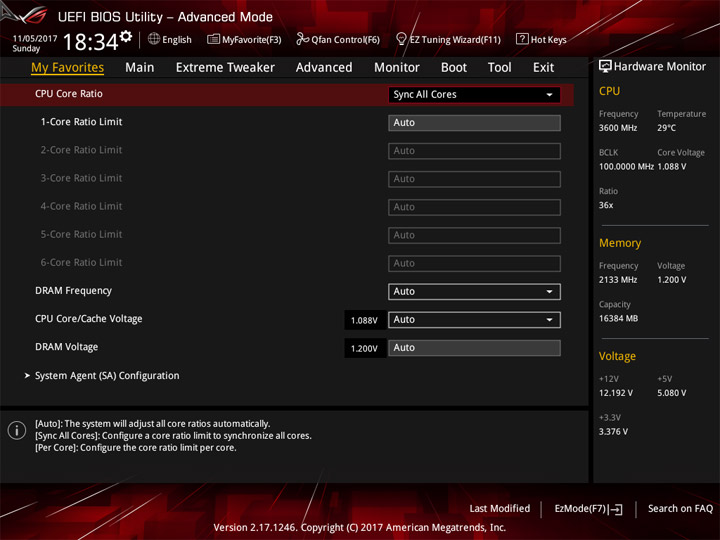Select CPU Core Ratio label row

point(287,94)
